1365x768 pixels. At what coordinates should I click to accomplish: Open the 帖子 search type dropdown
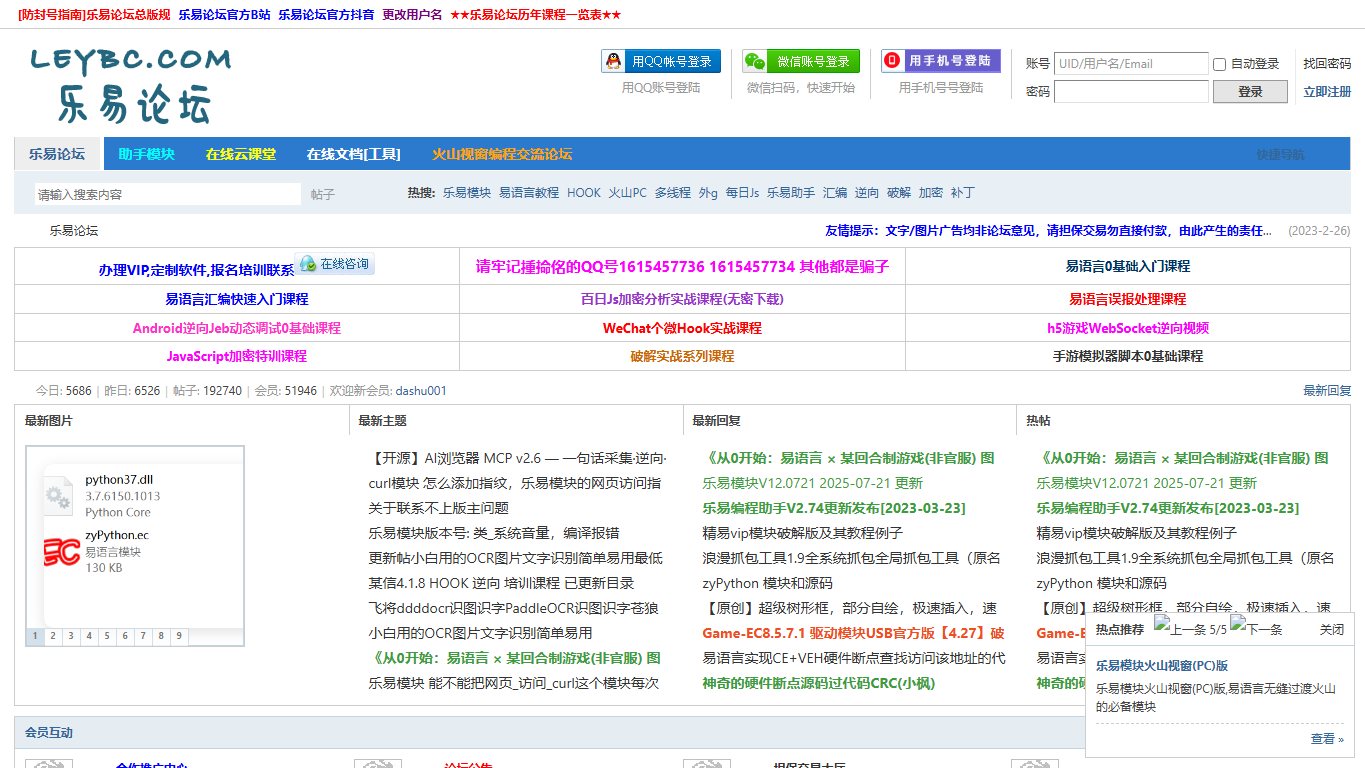pyautogui.click(x=323, y=194)
